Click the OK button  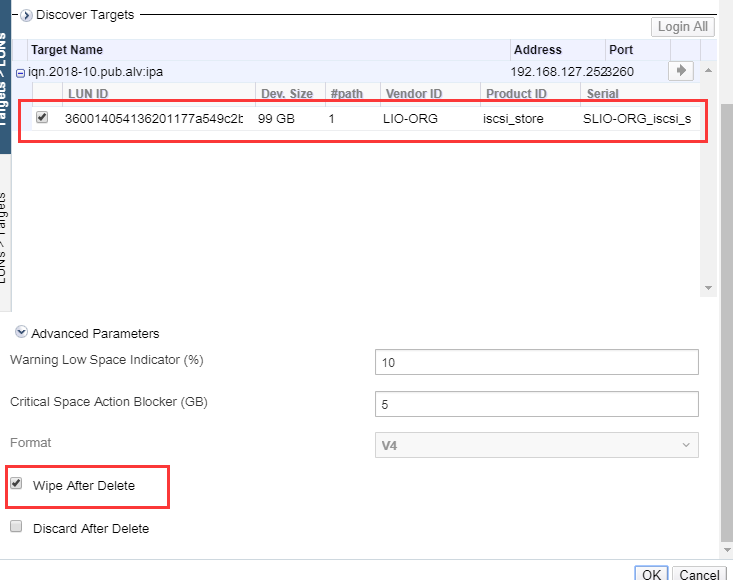tap(651, 574)
